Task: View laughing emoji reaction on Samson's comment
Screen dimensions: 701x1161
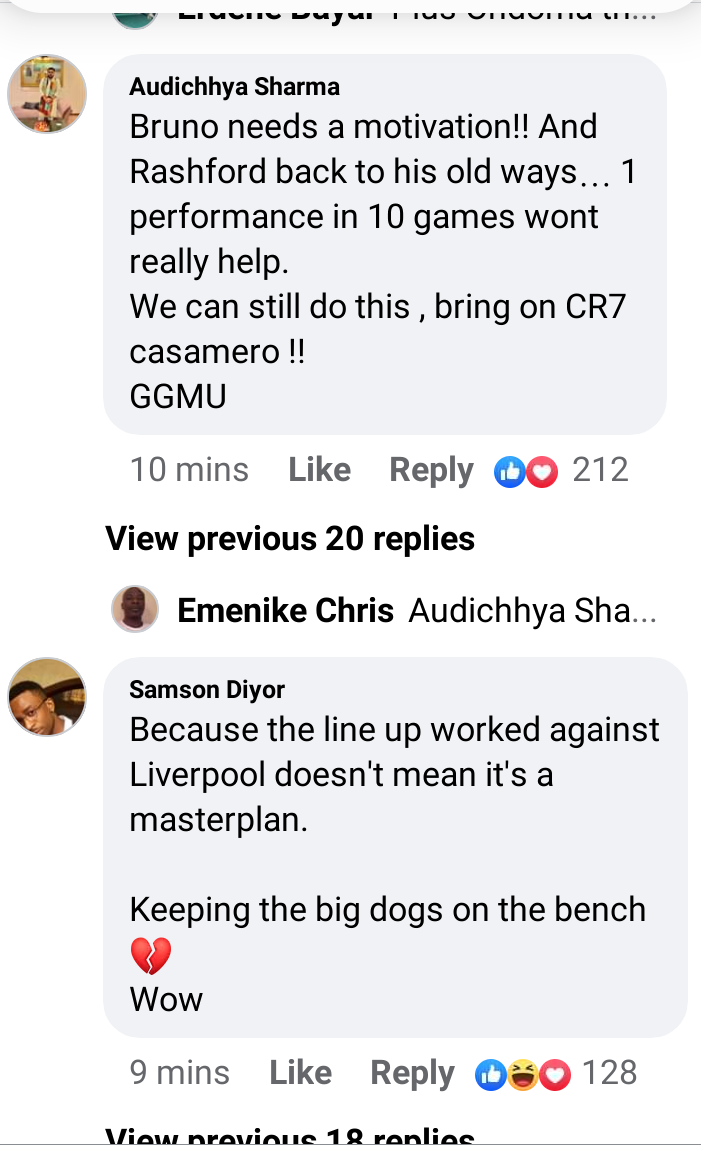Action: [x=523, y=1074]
